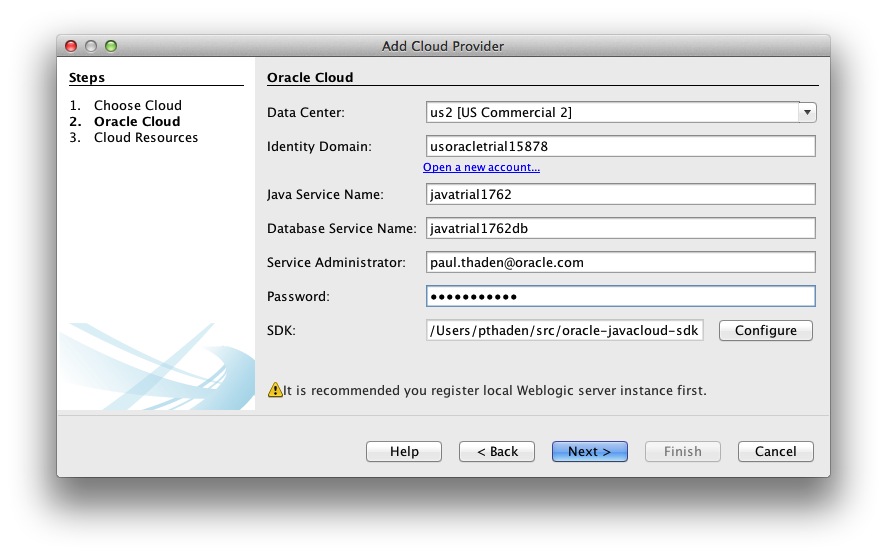Select the 'Cloud Resources' step text
This screenshot has width=887, height=556.
click(146, 137)
